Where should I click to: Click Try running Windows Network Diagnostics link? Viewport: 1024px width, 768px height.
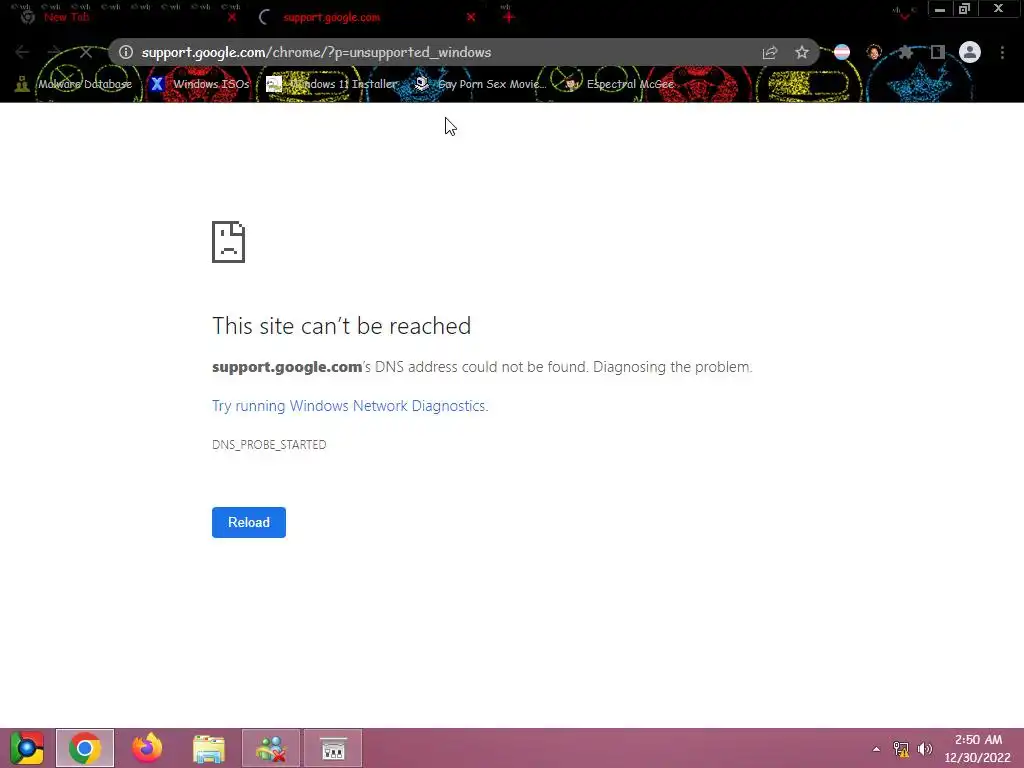pyautogui.click(x=350, y=406)
